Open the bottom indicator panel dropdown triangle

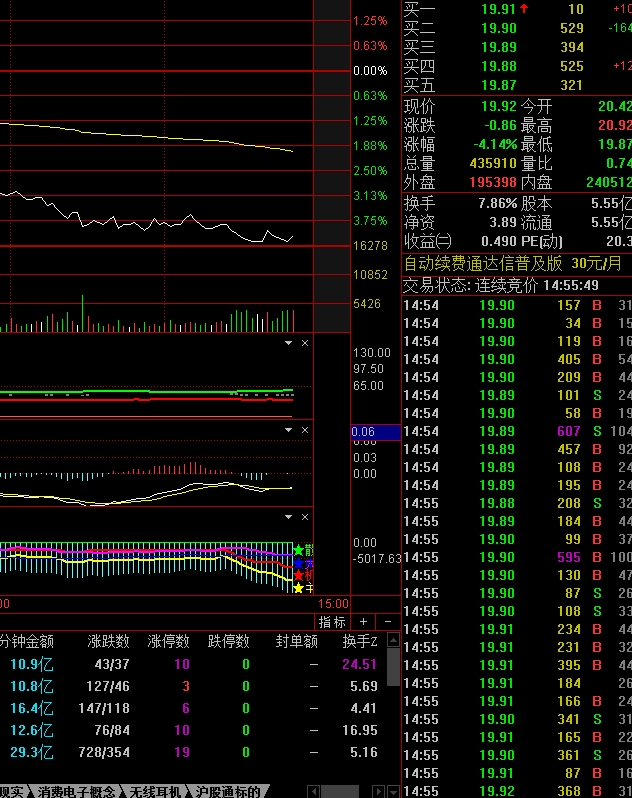[289, 517]
